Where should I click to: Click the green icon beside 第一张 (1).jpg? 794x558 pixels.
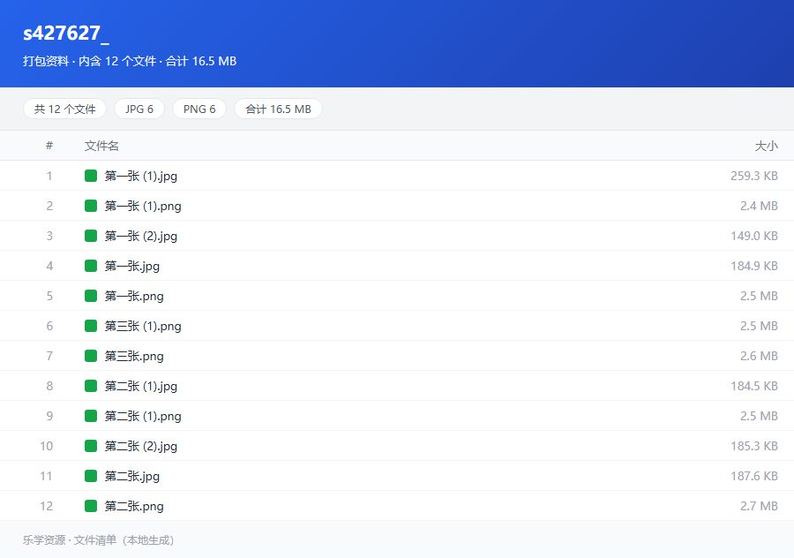[91, 176]
